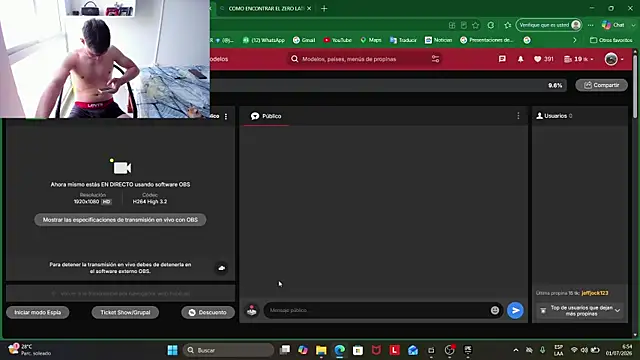640x360 pixels.
Task: Select the Público chat tab
Action: 266,116
